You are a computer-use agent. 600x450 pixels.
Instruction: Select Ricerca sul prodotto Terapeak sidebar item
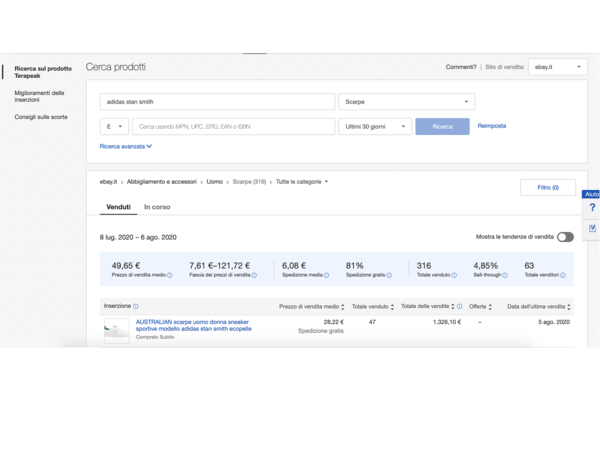43,72
